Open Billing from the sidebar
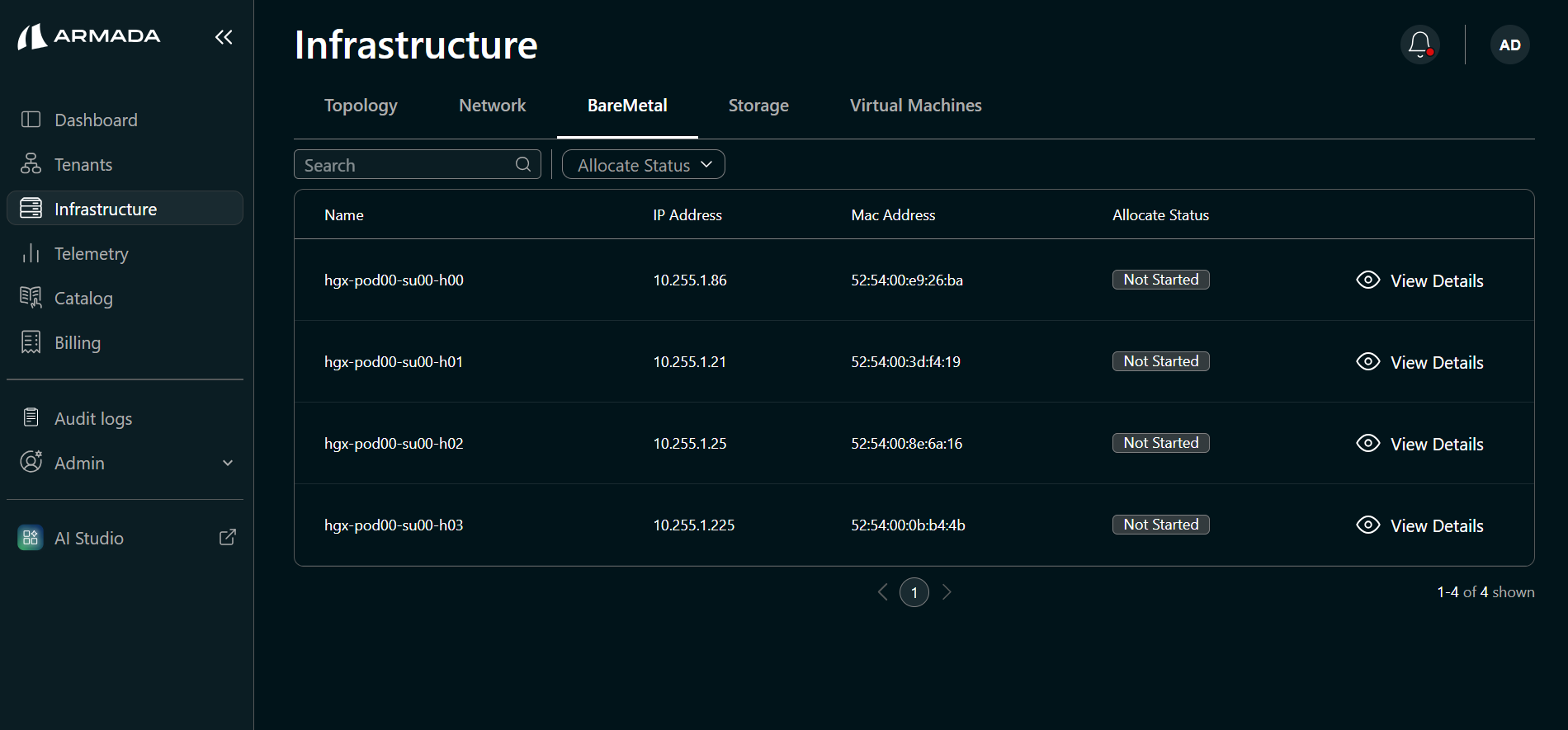 [x=125, y=342]
